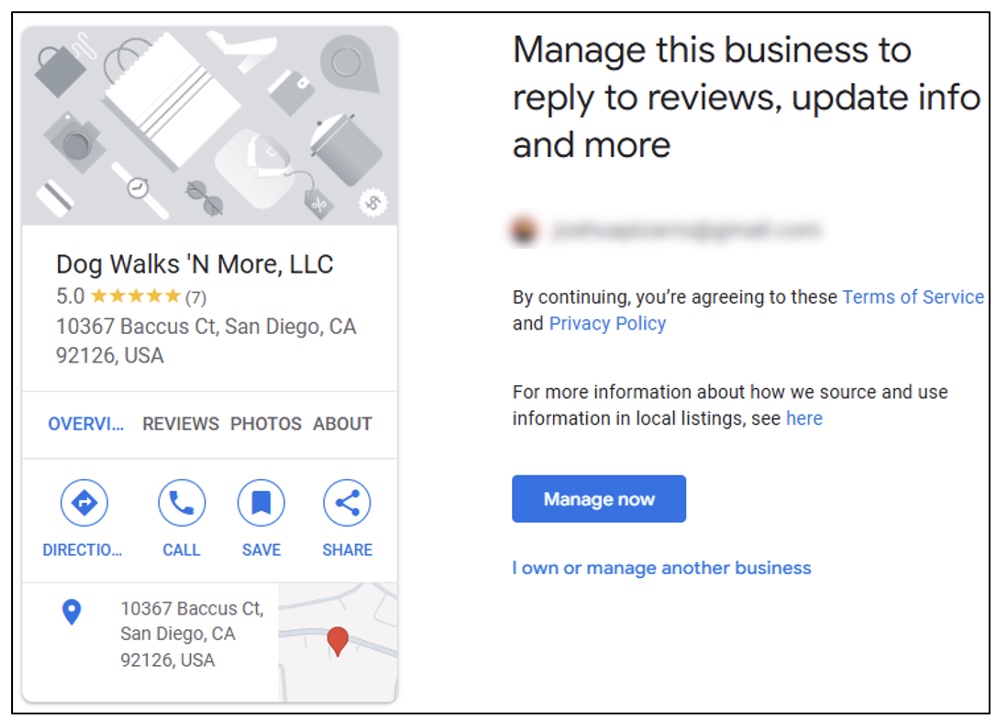
Task: Go to the Photos tab
Action: point(265,424)
